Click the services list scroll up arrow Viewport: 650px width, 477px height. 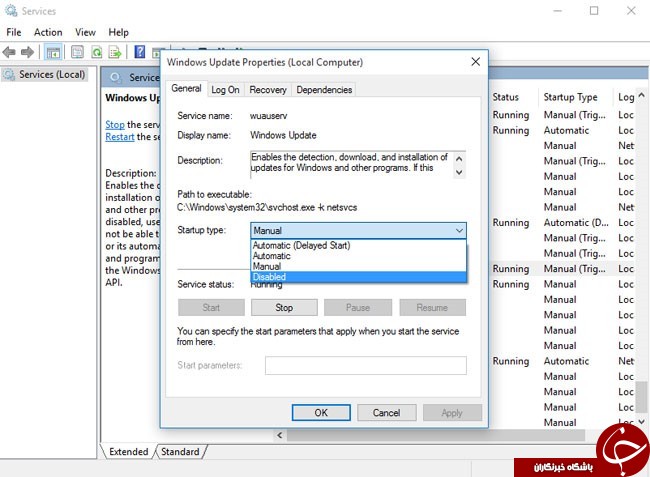(641, 95)
